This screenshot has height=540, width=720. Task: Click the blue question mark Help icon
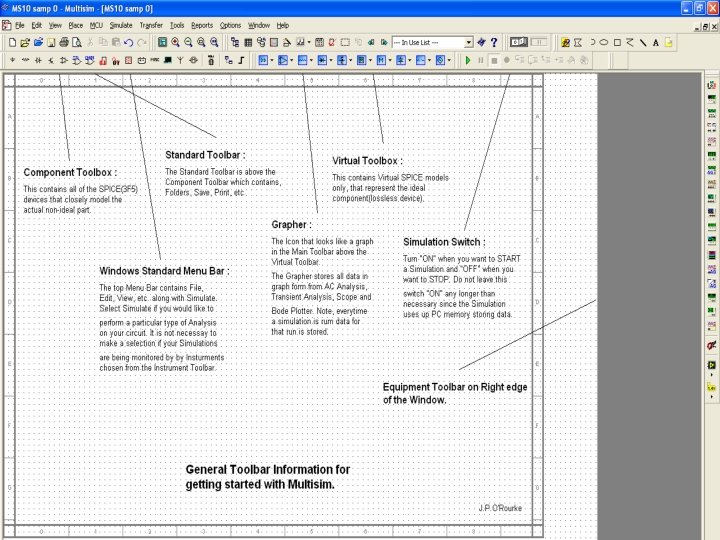[x=494, y=42]
